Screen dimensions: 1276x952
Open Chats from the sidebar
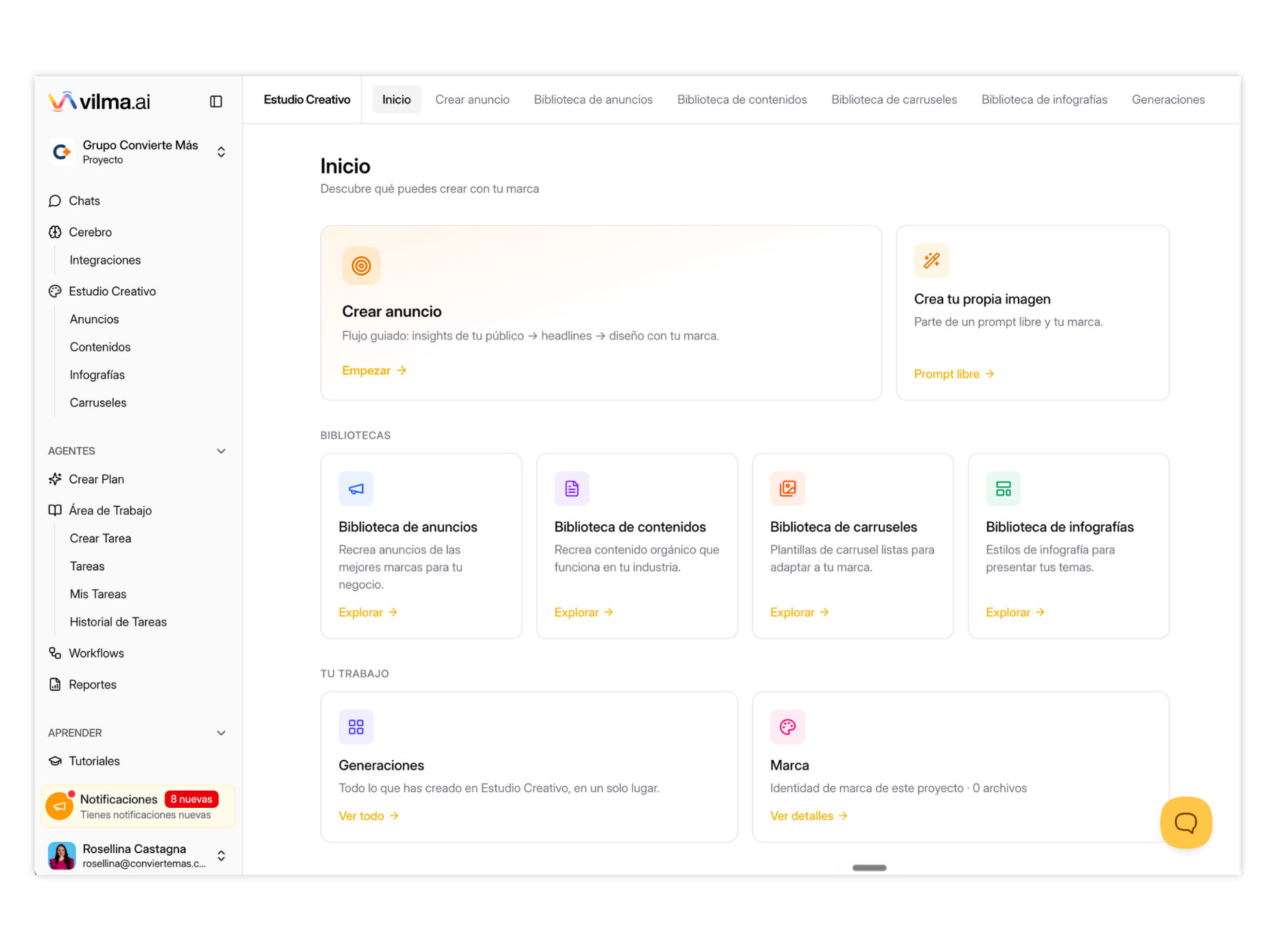84,200
